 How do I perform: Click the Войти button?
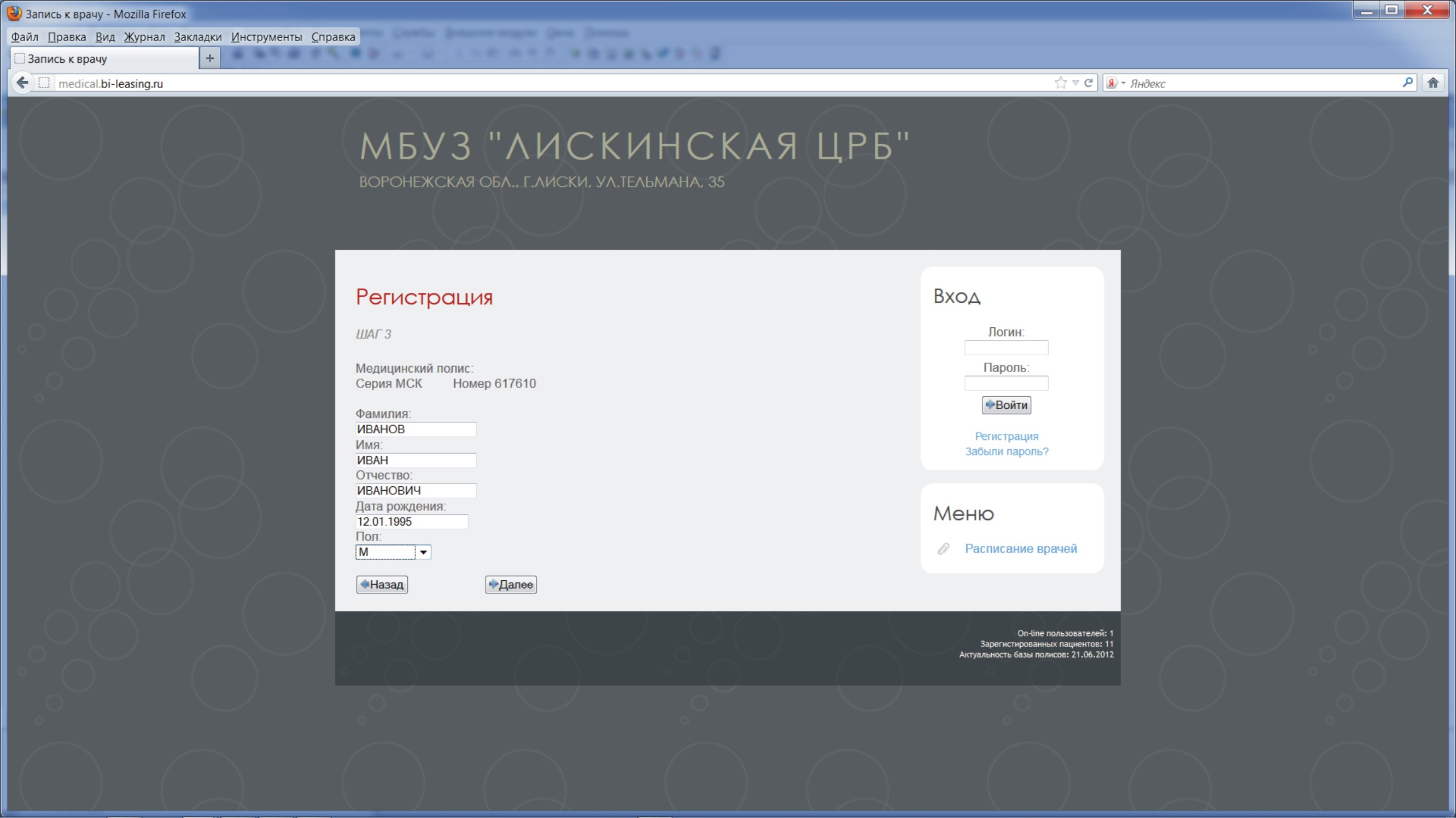coord(1006,405)
